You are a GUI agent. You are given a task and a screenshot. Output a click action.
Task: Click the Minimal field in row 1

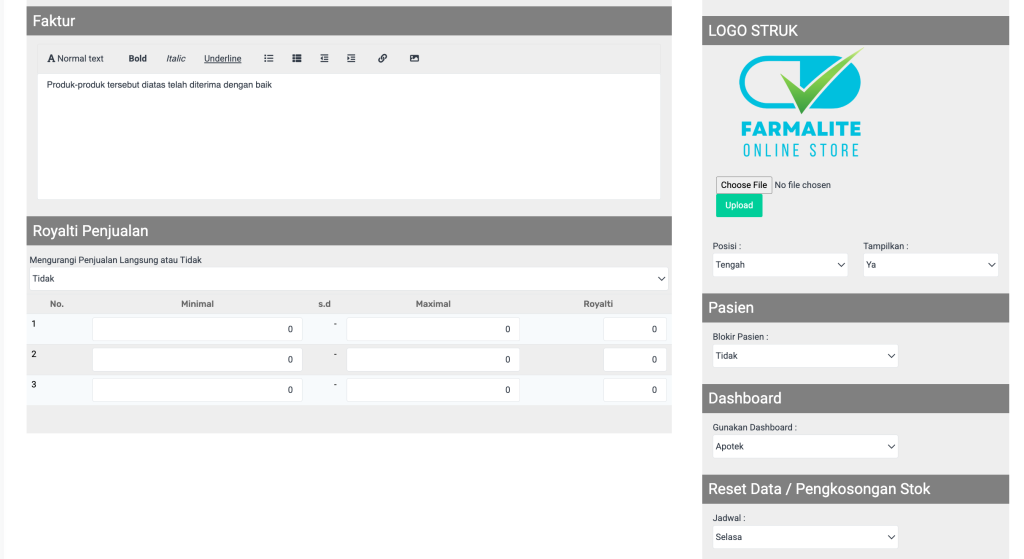pos(197,329)
